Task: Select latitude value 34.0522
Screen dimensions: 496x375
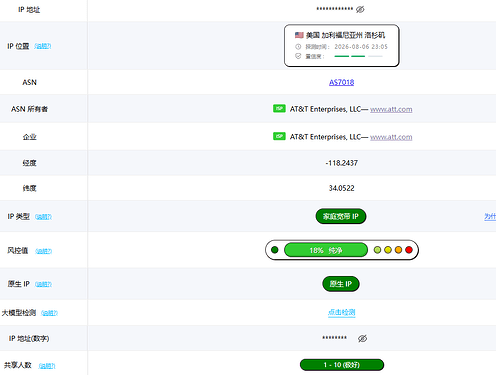Action: pyautogui.click(x=342, y=188)
